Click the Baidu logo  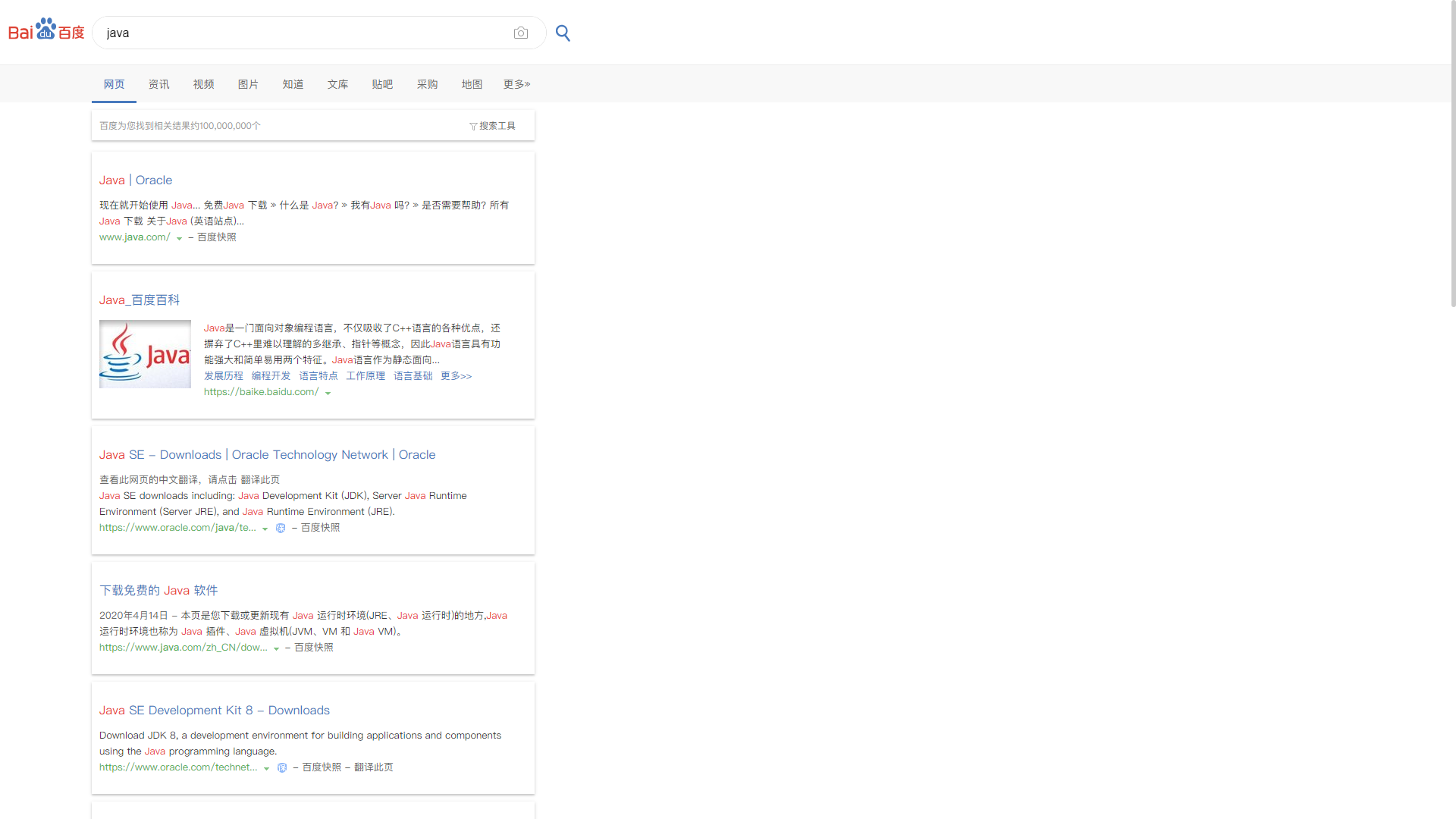[x=46, y=30]
